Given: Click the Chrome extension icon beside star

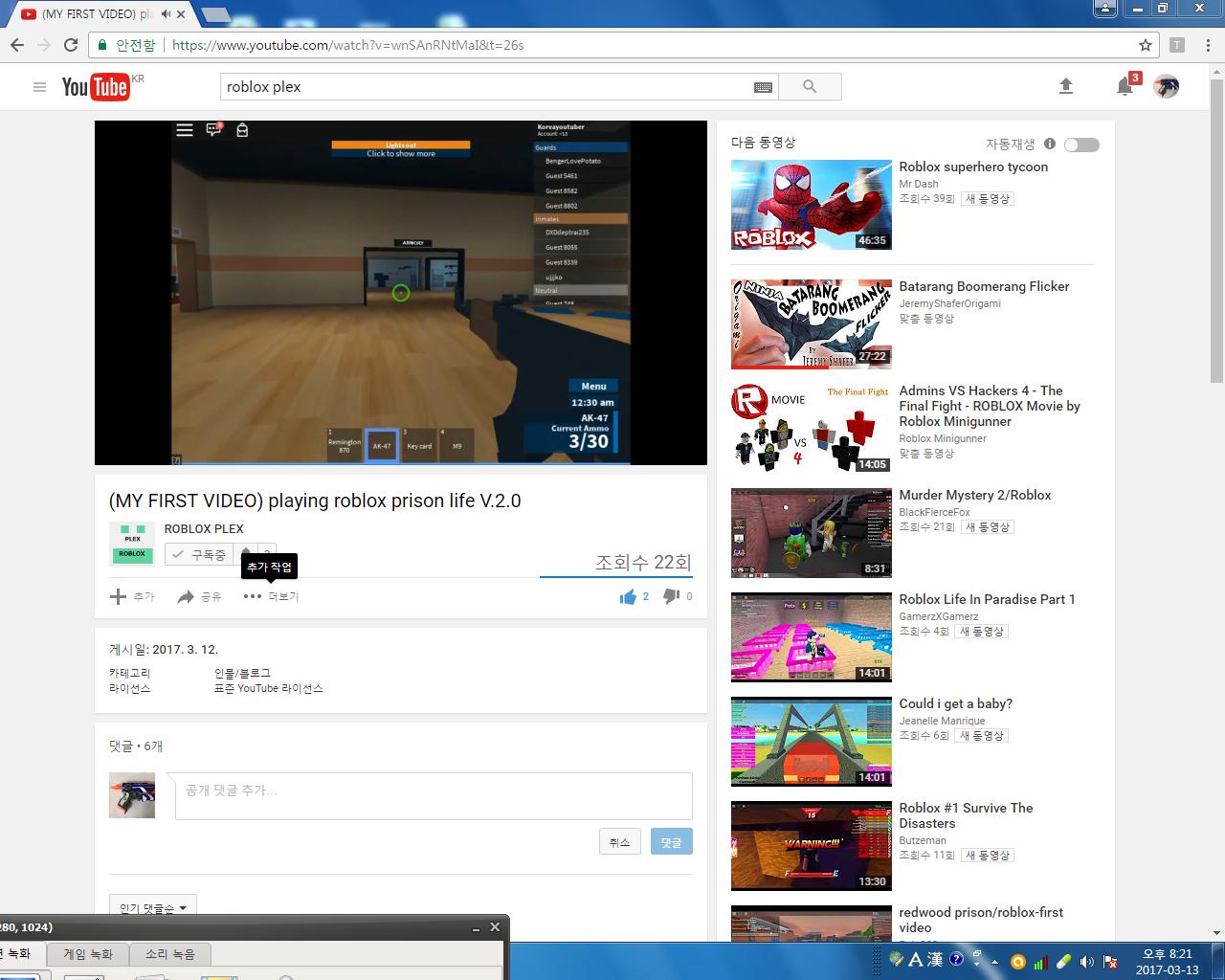Looking at the screenshot, I should 1177,45.
